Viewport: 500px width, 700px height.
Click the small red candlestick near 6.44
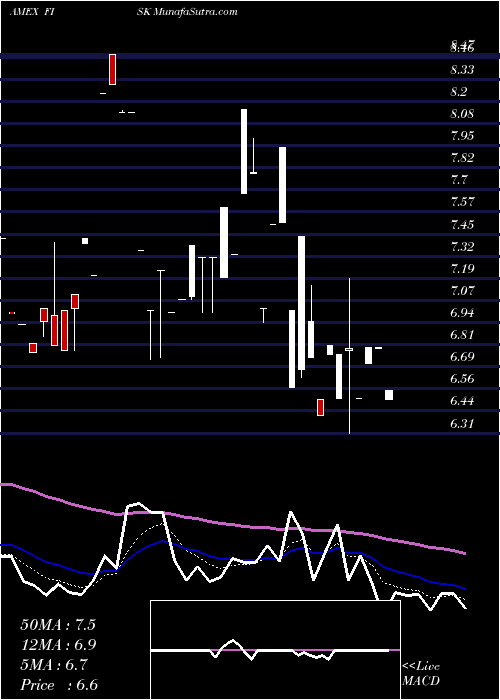tap(321, 408)
